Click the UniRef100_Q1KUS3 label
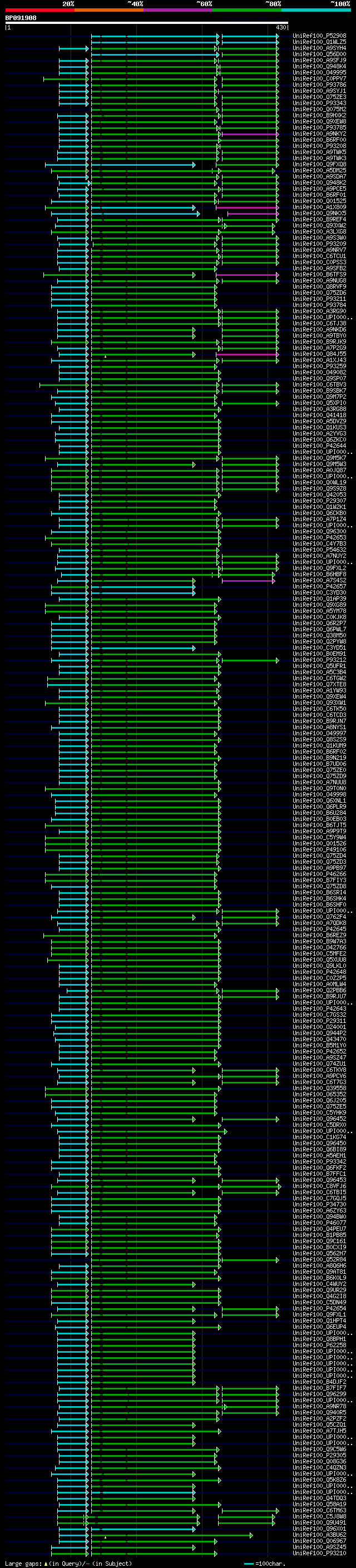The height and width of the screenshot is (1568, 356). (x=319, y=427)
